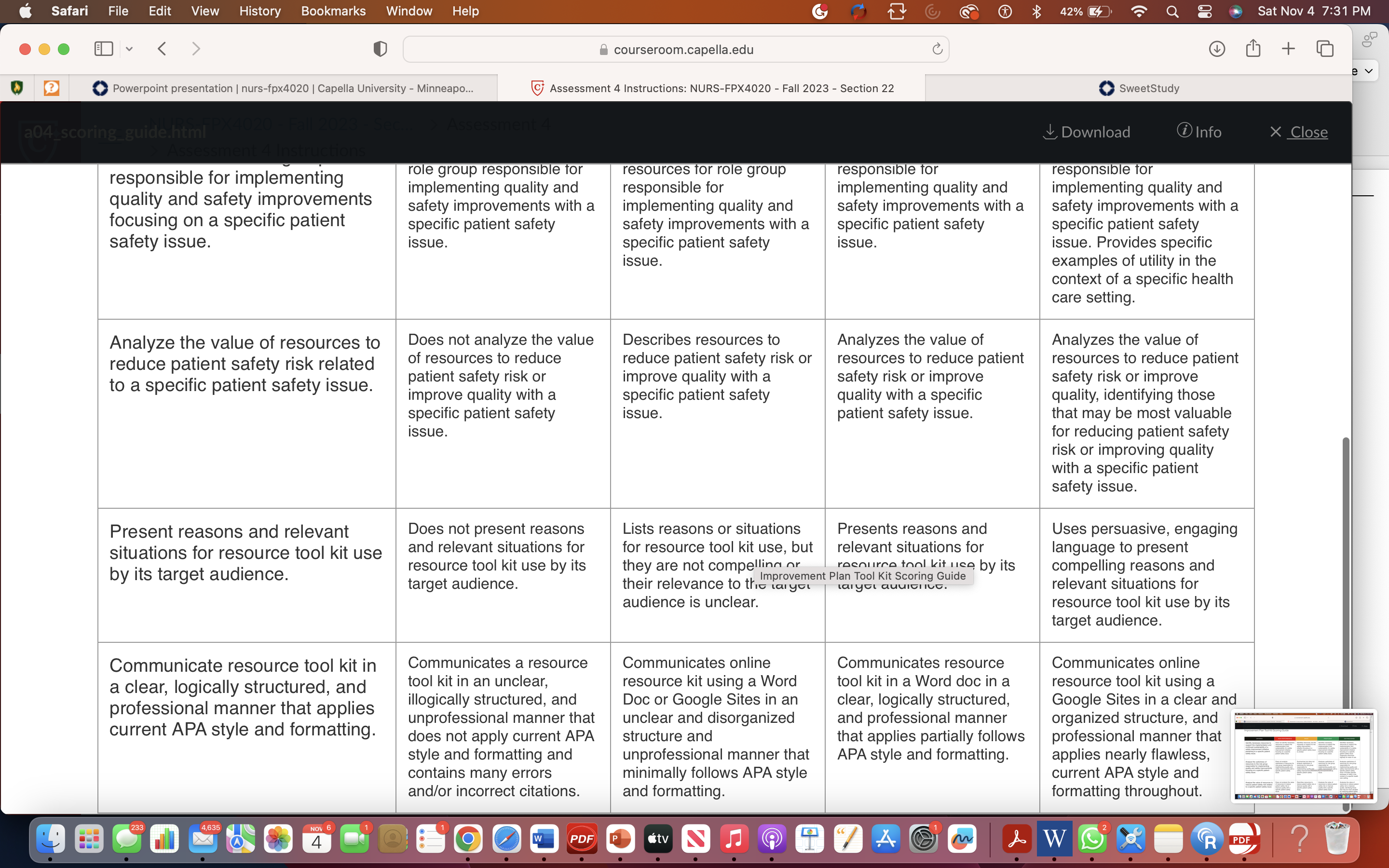The image size is (1389, 868).
Task: Switch to Powerpoint presentation tab
Action: [284, 88]
